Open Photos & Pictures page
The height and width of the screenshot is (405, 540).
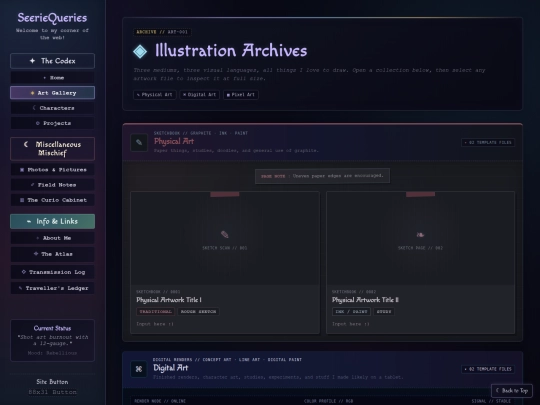tap(52, 170)
